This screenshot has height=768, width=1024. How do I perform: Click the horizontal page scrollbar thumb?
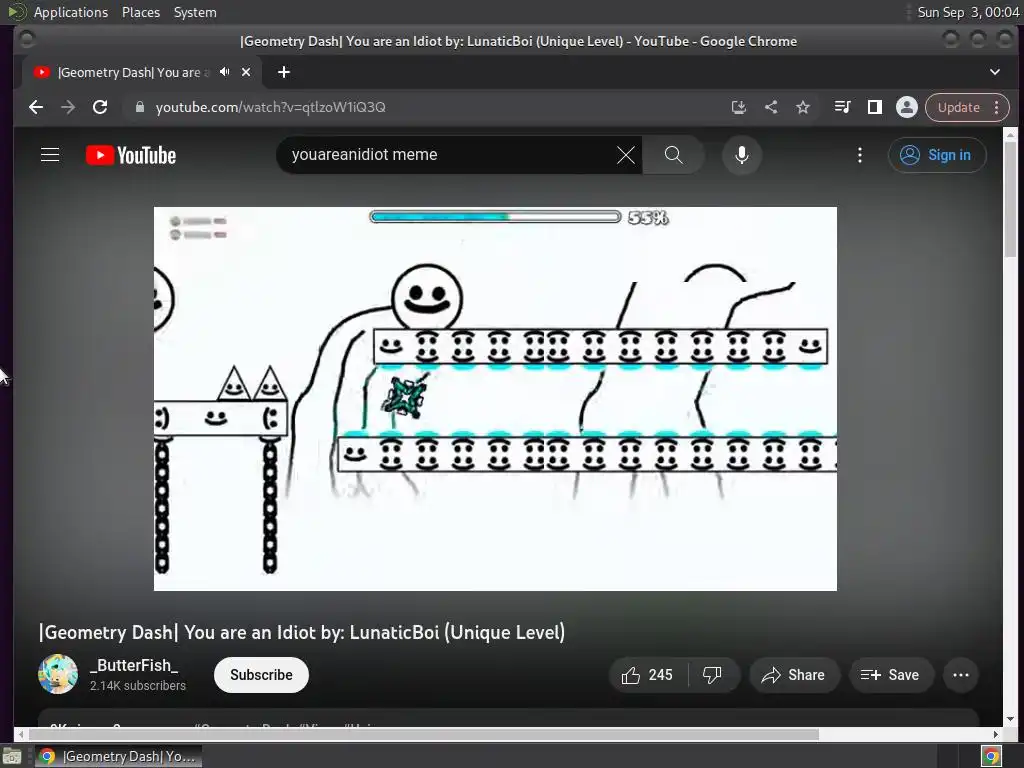coord(423,735)
